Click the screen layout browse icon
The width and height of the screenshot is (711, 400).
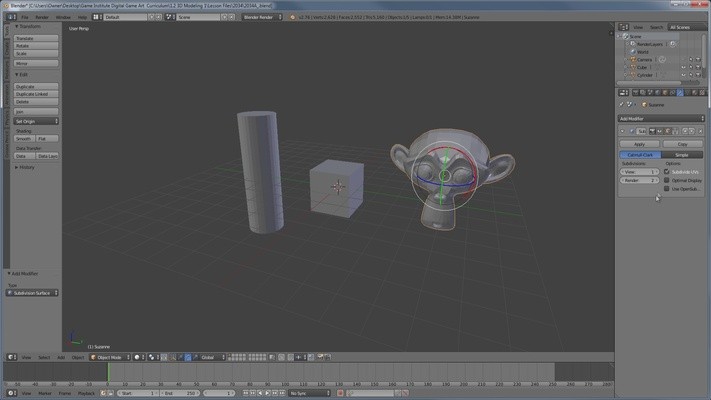point(97,17)
